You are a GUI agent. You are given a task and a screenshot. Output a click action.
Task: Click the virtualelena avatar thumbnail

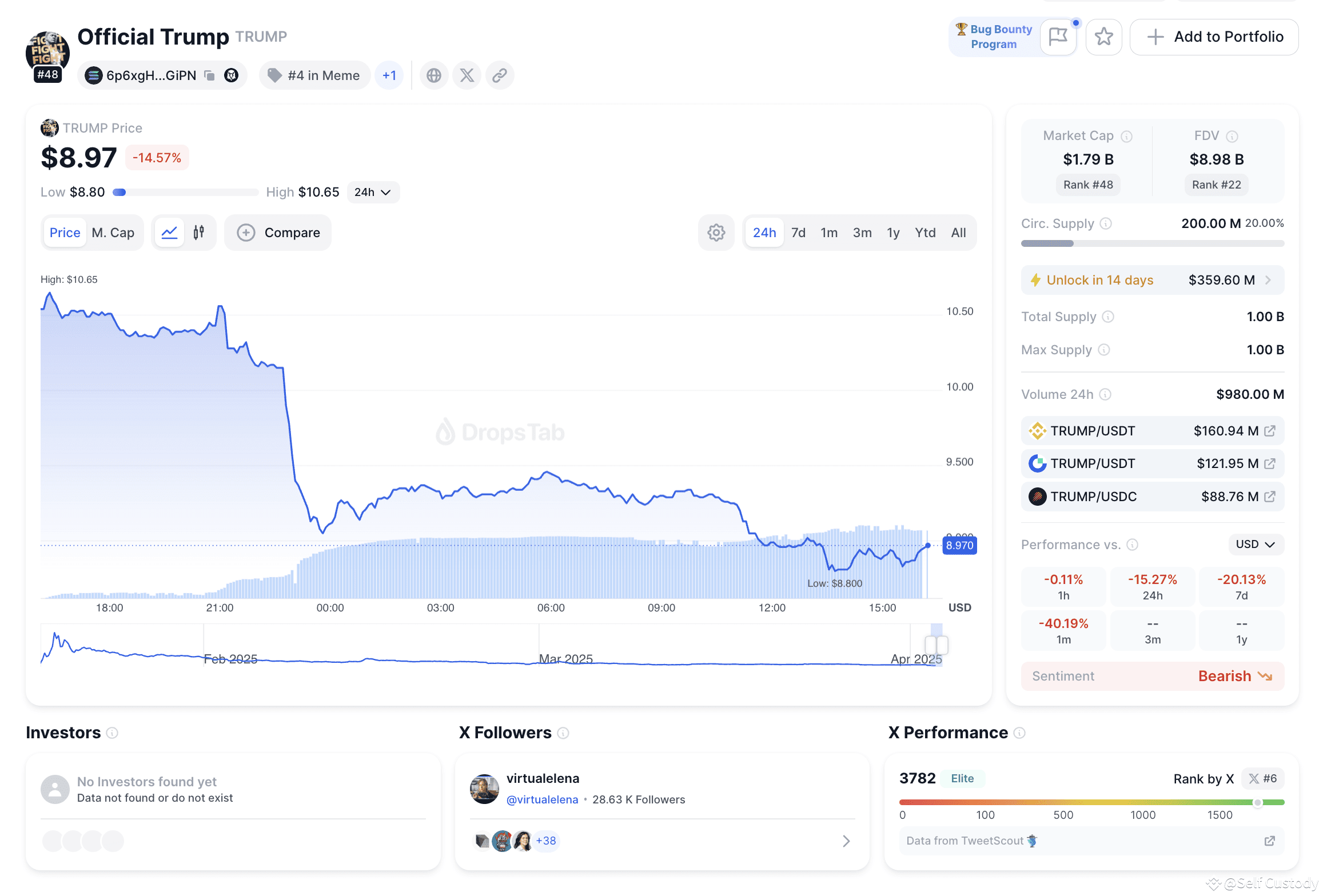coord(484,789)
